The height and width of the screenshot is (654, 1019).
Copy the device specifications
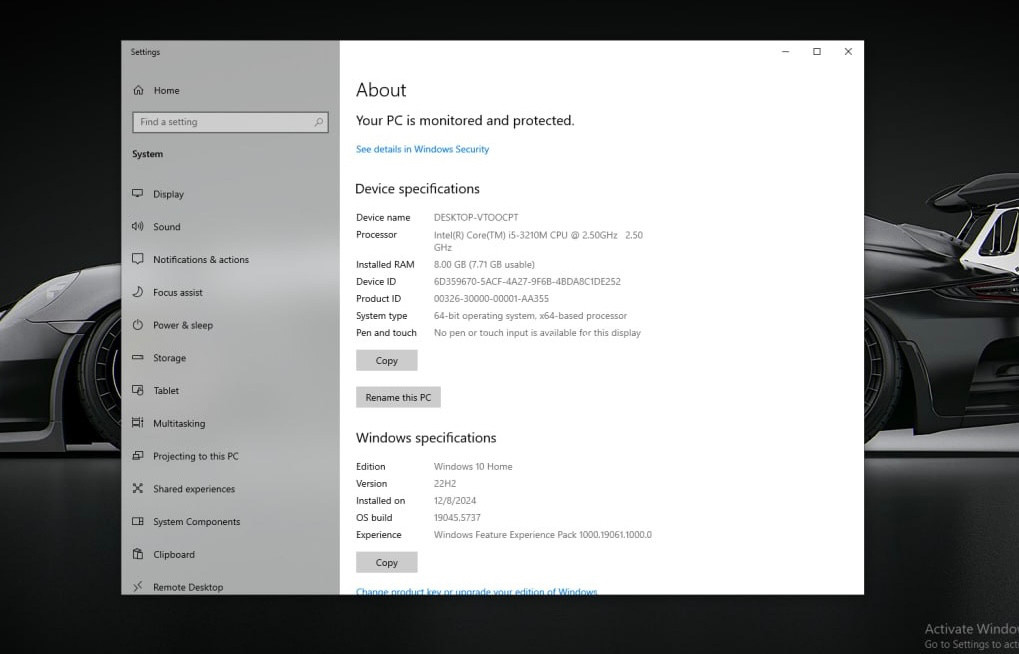(x=387, y=360)
